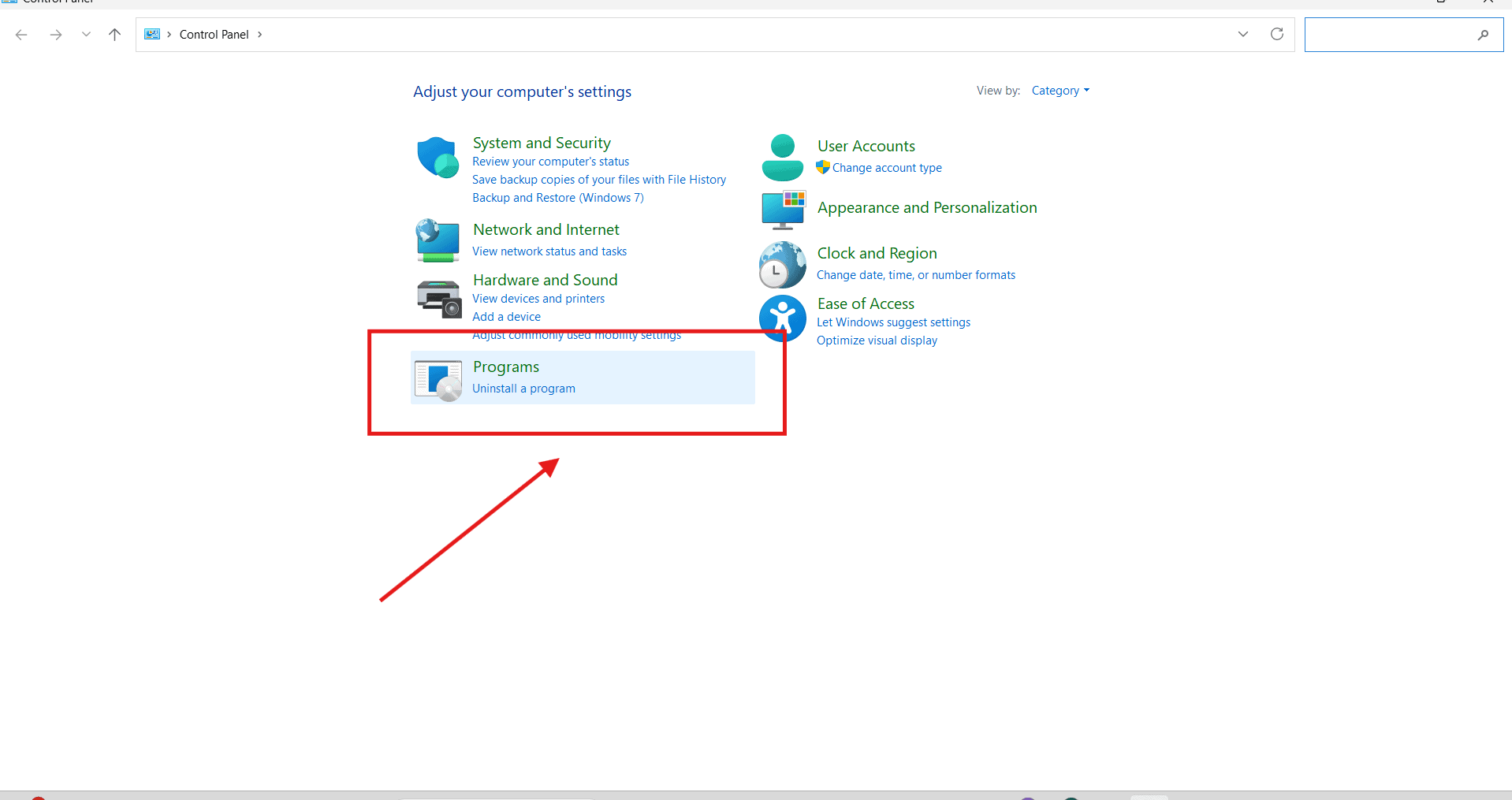Click Uninstall a program link
1512x800 pixels.
(x=523, y=389)
